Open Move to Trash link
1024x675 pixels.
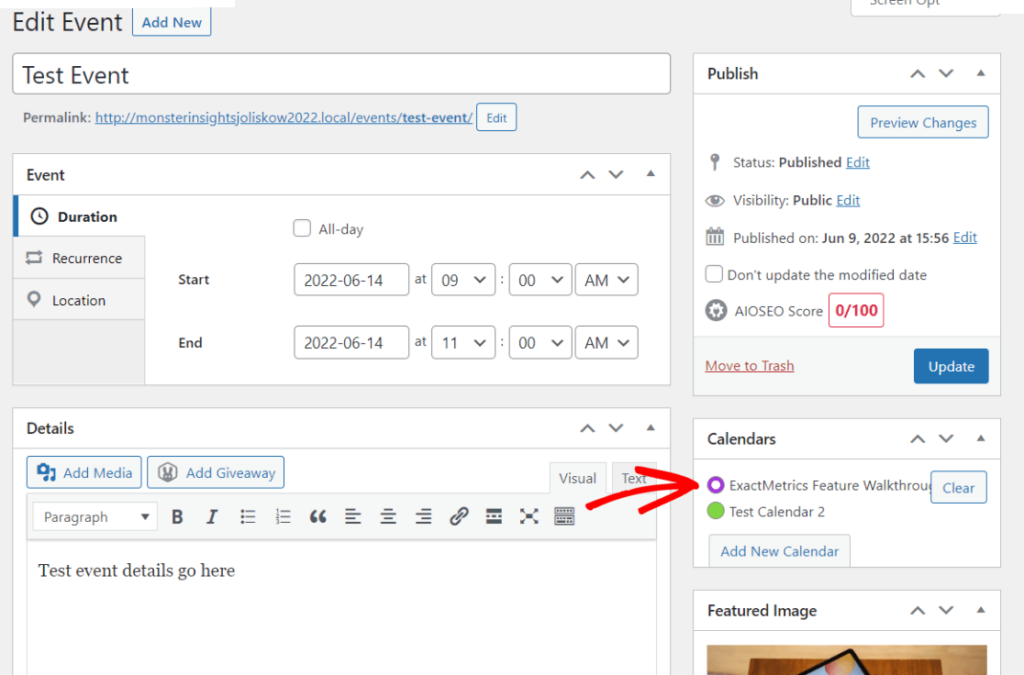coord(749,366)
